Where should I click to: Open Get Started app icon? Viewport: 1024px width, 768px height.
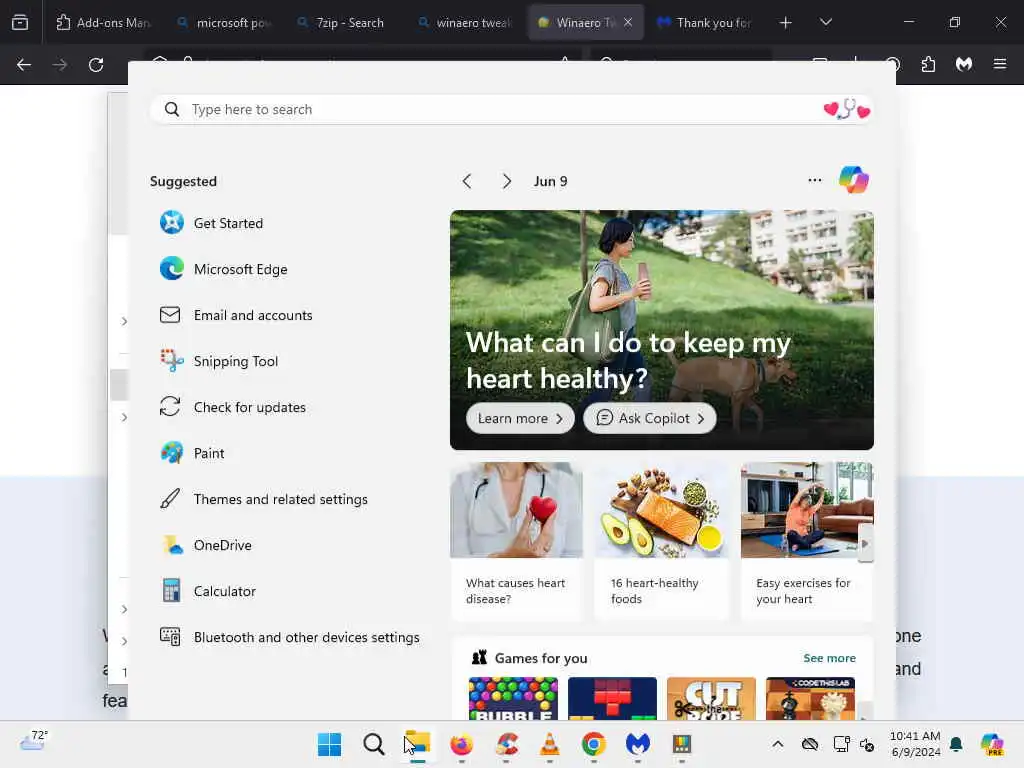(x=172, y=223)
